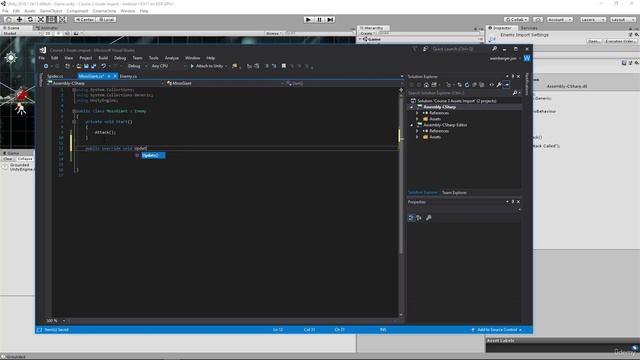640x360 pixels.
Task: Open the Any CPU platform dropdown
Action: pyautogui.click(x=169, y=66)
